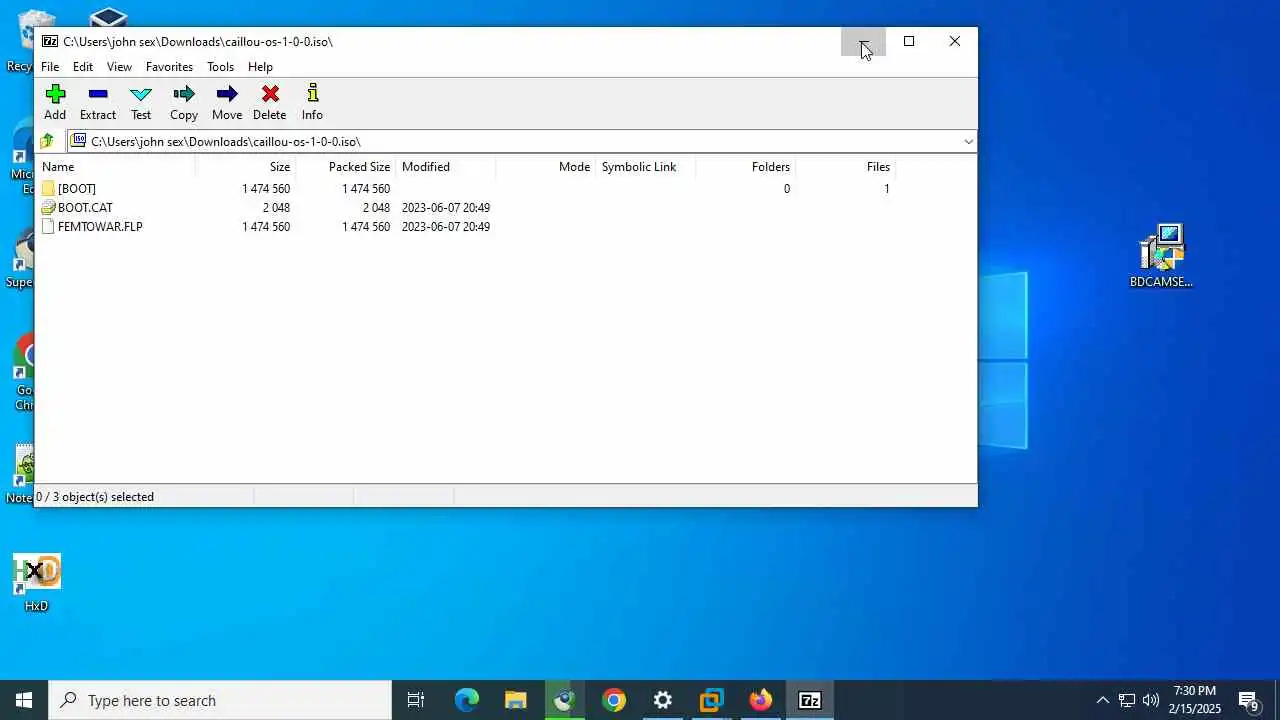Open the HxD desktop shortcut

(36, 582)
